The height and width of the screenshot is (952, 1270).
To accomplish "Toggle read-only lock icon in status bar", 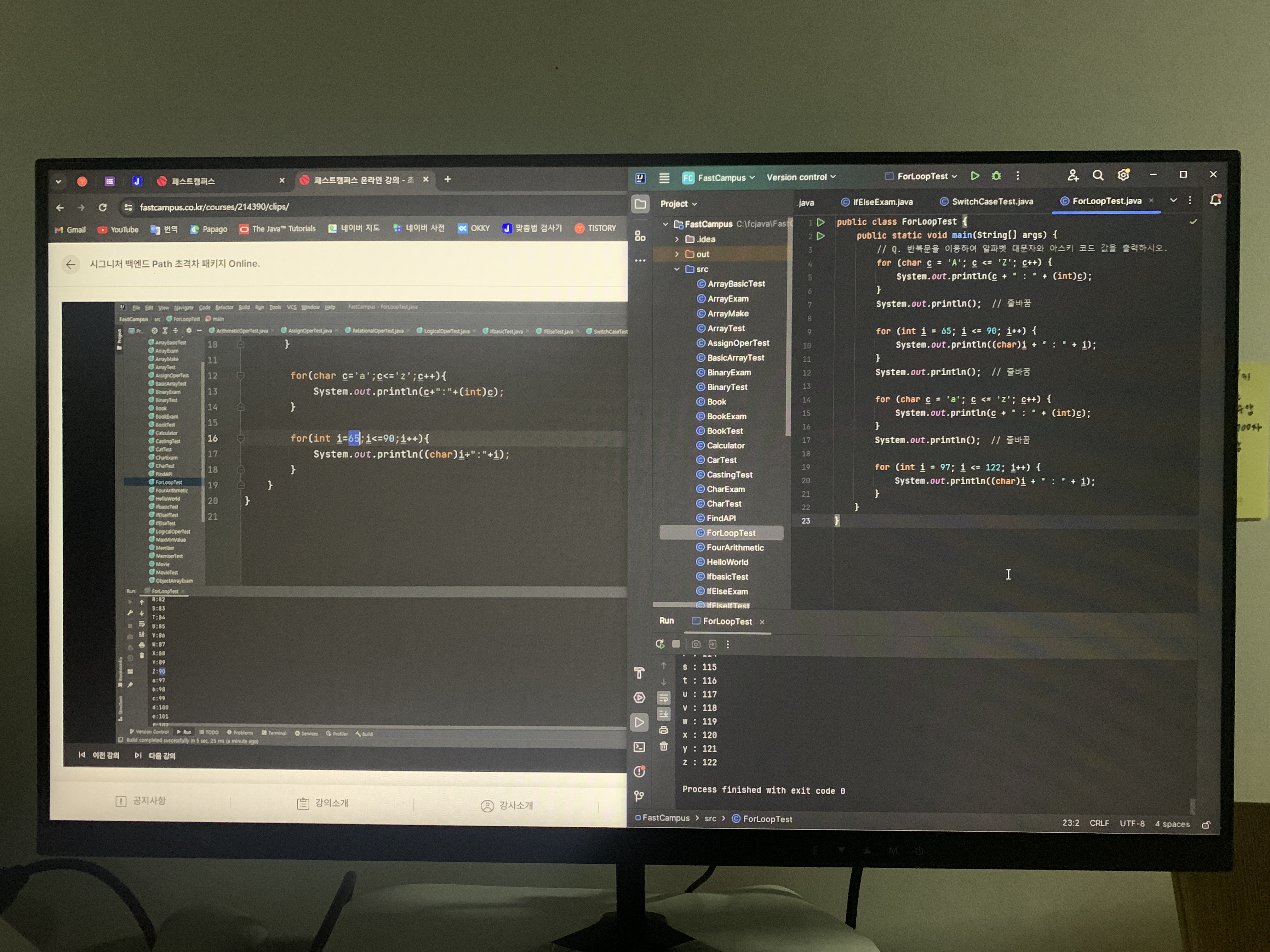I will click(x=1206, y=824).
